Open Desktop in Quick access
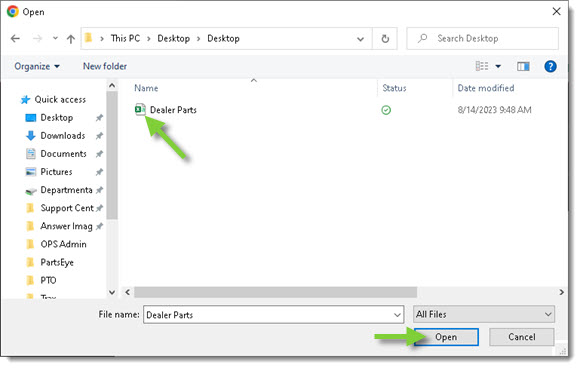Screen dimensions: 580x368 (x=57, y=118)
